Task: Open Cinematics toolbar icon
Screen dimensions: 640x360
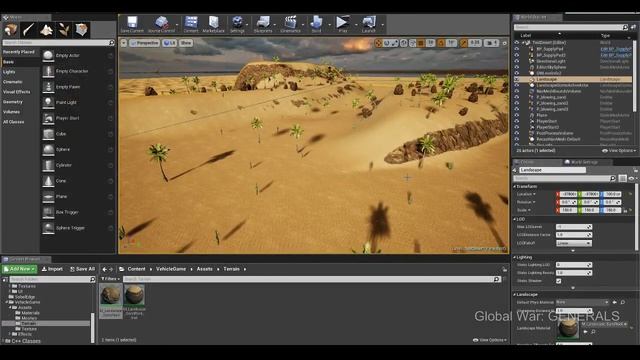Action: (x=291, y=22)
